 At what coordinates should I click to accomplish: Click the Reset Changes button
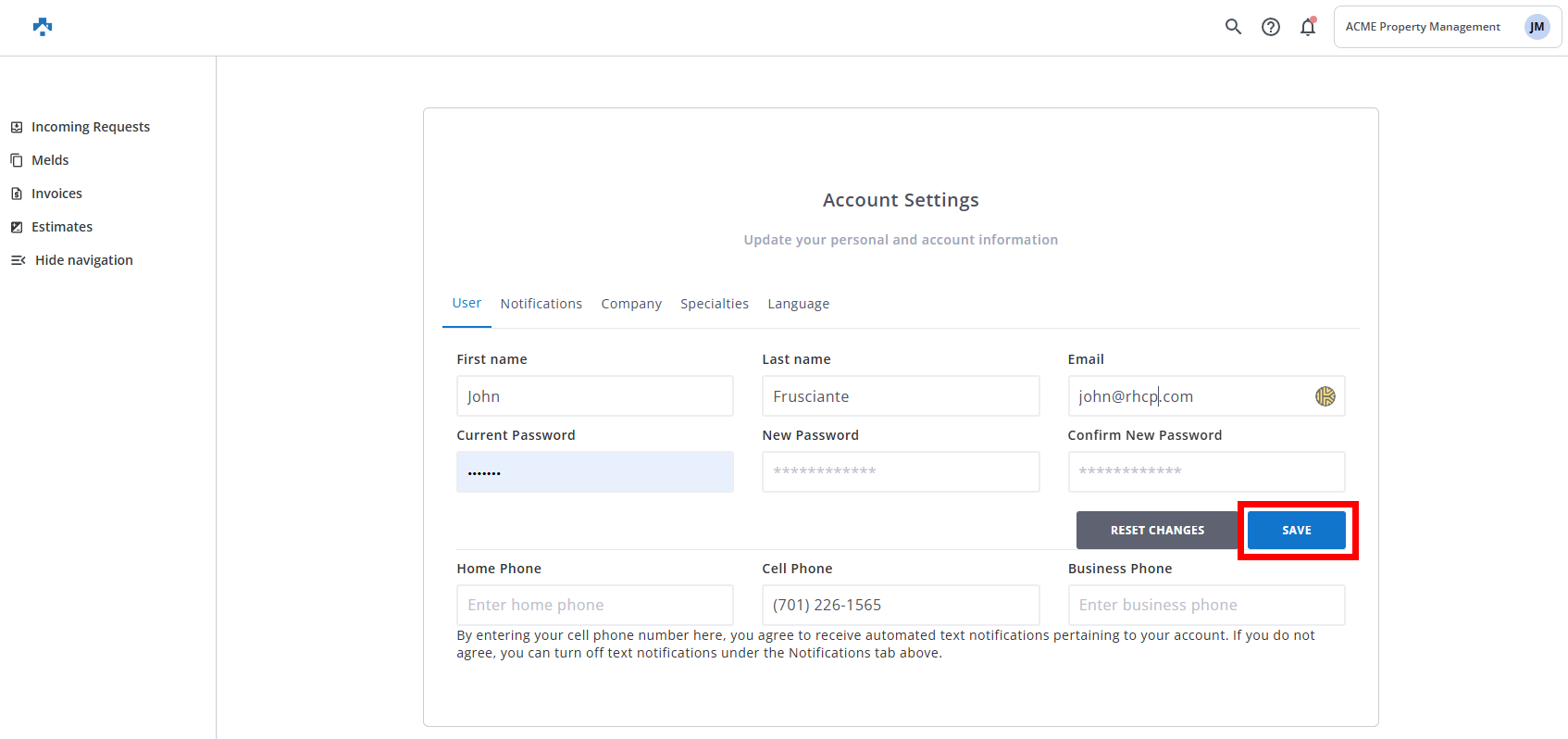(x=1156, y=531)
